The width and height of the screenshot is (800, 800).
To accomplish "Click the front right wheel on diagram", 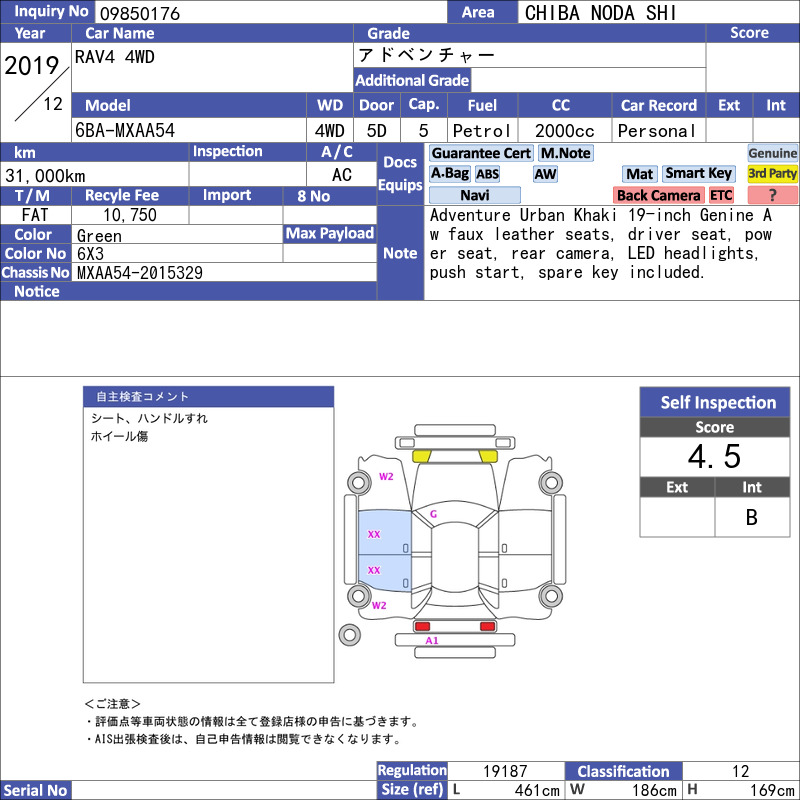I will pyautogui.click(x=551, y=483).
